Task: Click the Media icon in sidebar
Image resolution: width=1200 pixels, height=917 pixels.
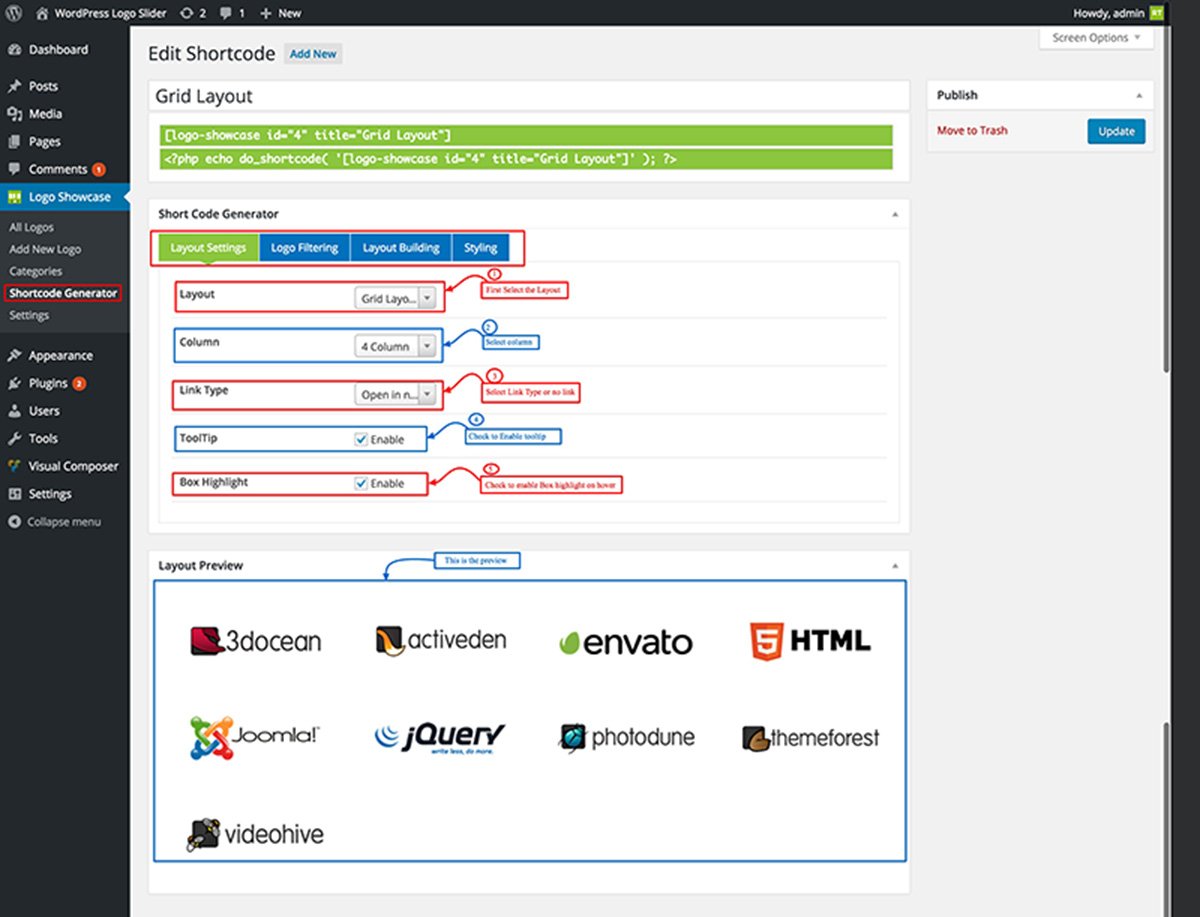Action: pos(15,114)
